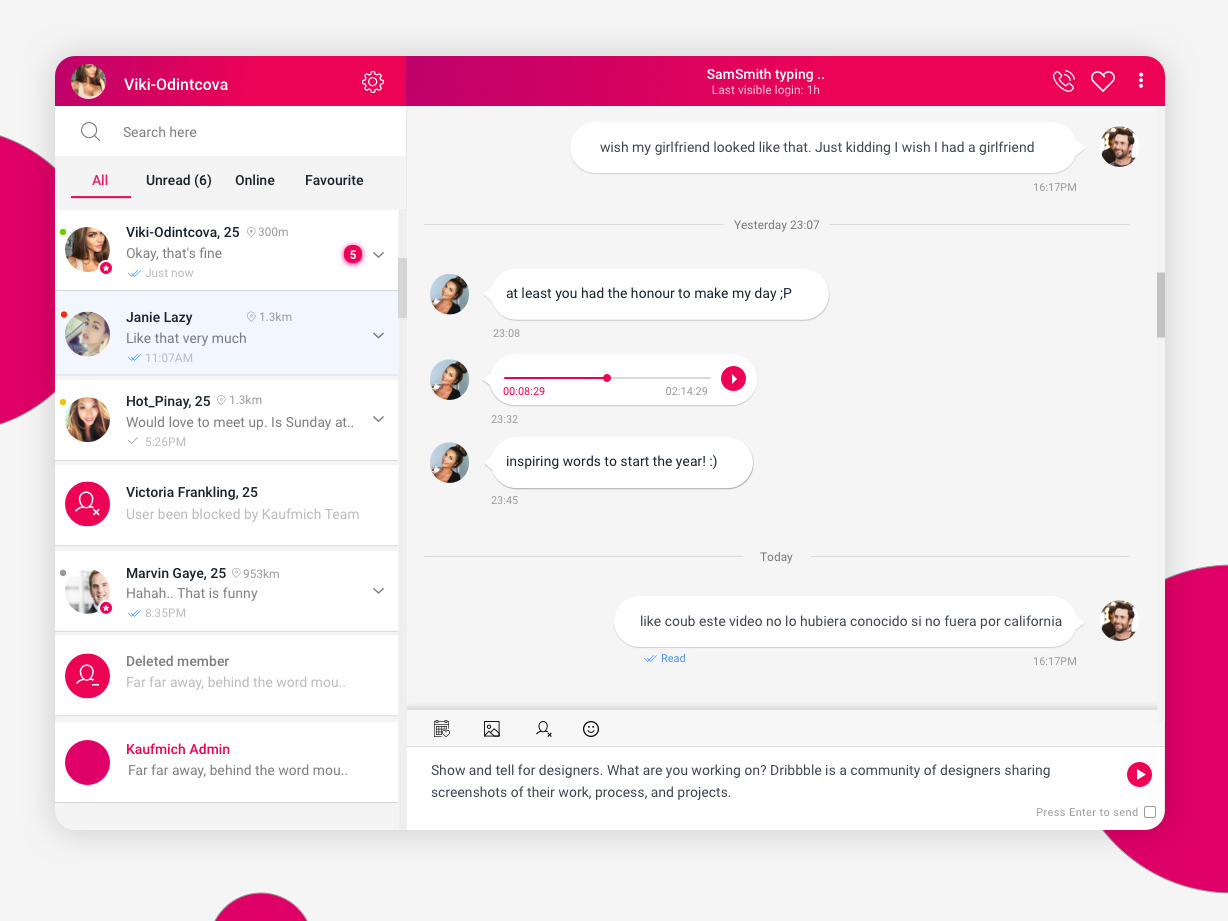
Task: Select the Deleted member entry text
Action: coord(178,661)
